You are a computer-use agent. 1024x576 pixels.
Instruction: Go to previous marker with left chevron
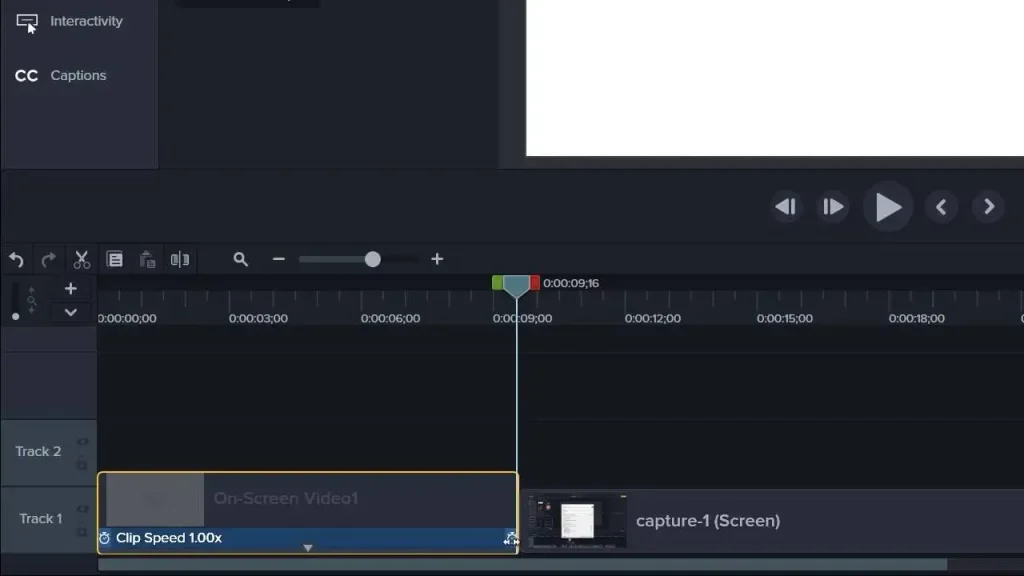click(941, 207)
